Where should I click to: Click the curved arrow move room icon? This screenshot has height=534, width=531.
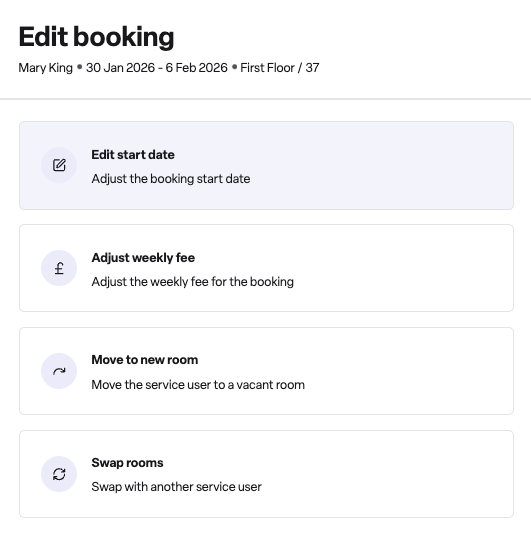point(59,371)
